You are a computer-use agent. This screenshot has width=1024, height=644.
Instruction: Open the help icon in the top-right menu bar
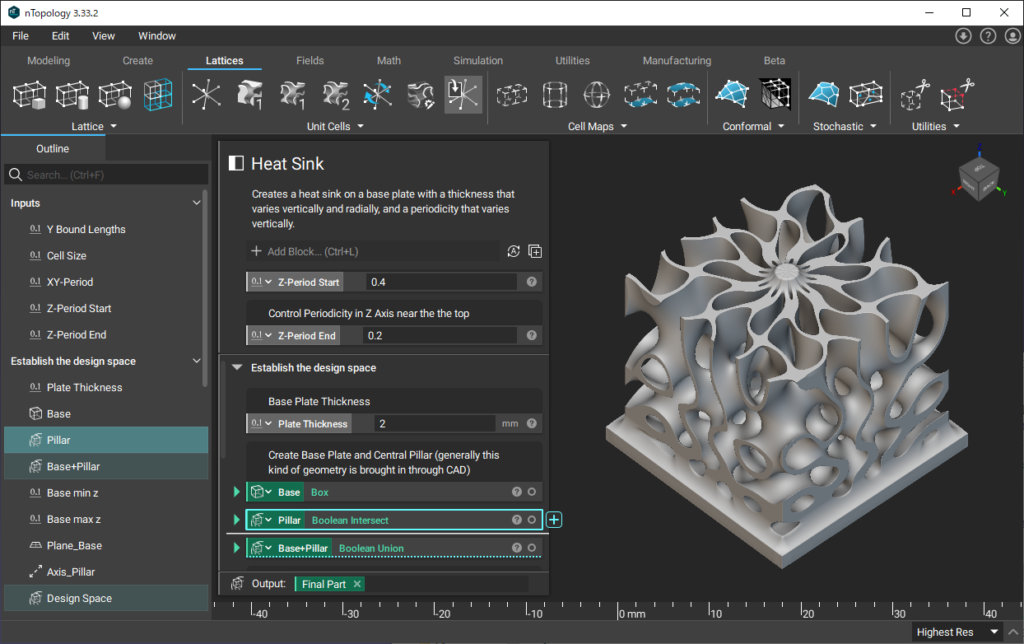(x=988, y=36)
